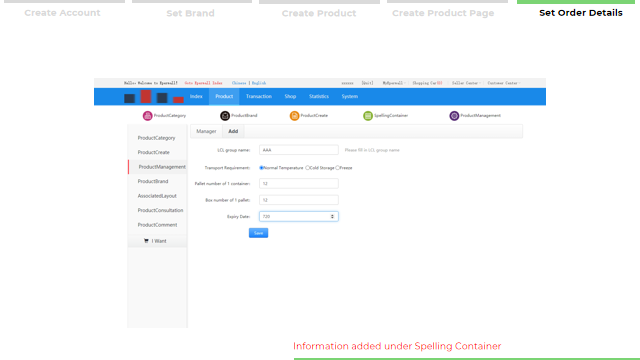
Task: Open AssociatedLayout in left sidebar
Action: click(158, 196)
